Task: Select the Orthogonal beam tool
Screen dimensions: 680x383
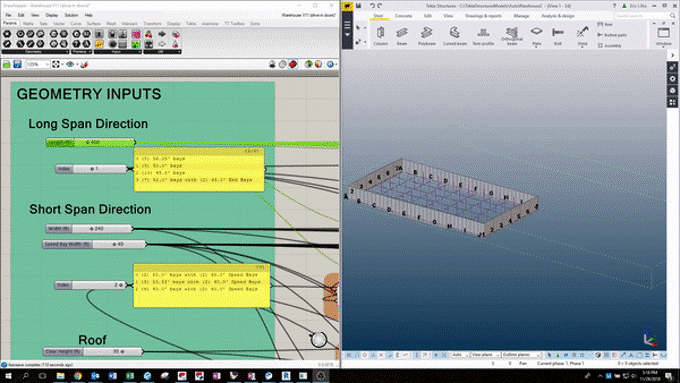Action: [x=512, y=35]
